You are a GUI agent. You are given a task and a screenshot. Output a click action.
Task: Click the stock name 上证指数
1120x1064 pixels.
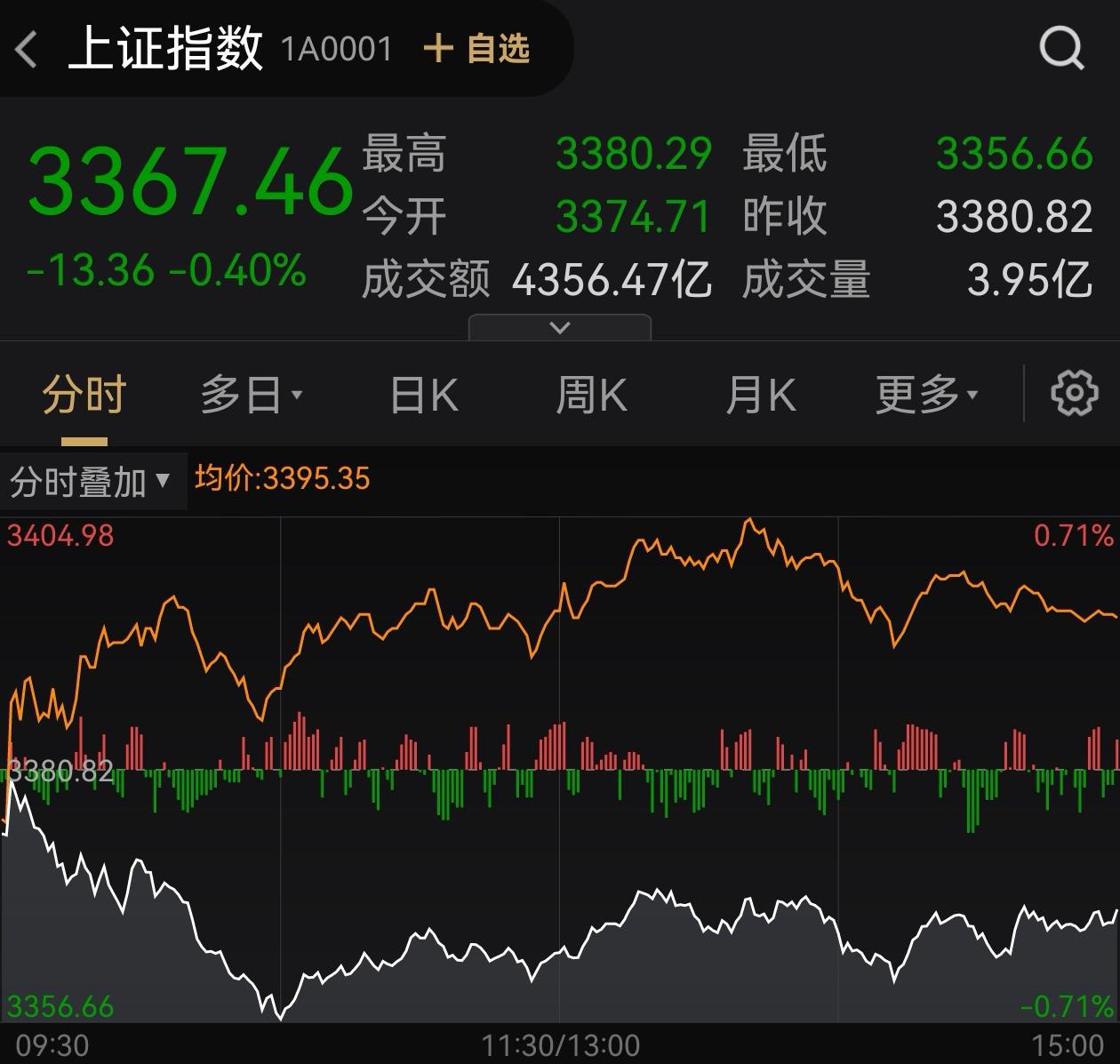coord(165,49)
